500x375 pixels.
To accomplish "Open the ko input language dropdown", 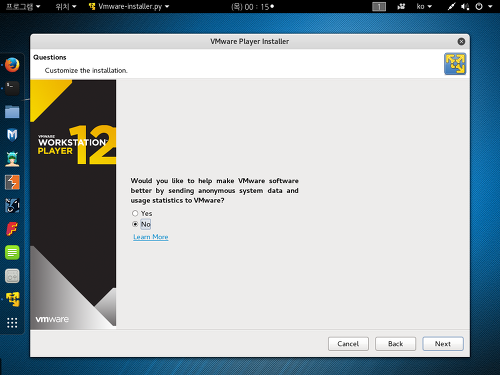I will tap(424, 6).
